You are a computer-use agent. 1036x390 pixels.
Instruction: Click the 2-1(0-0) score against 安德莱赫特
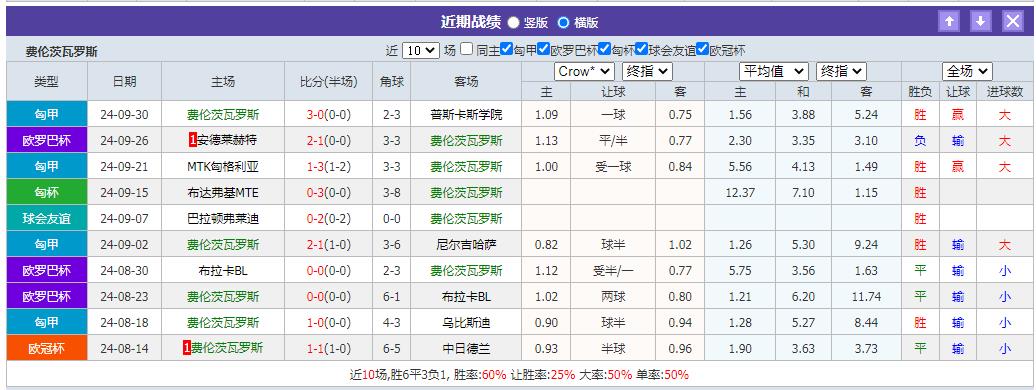[328, 140]
